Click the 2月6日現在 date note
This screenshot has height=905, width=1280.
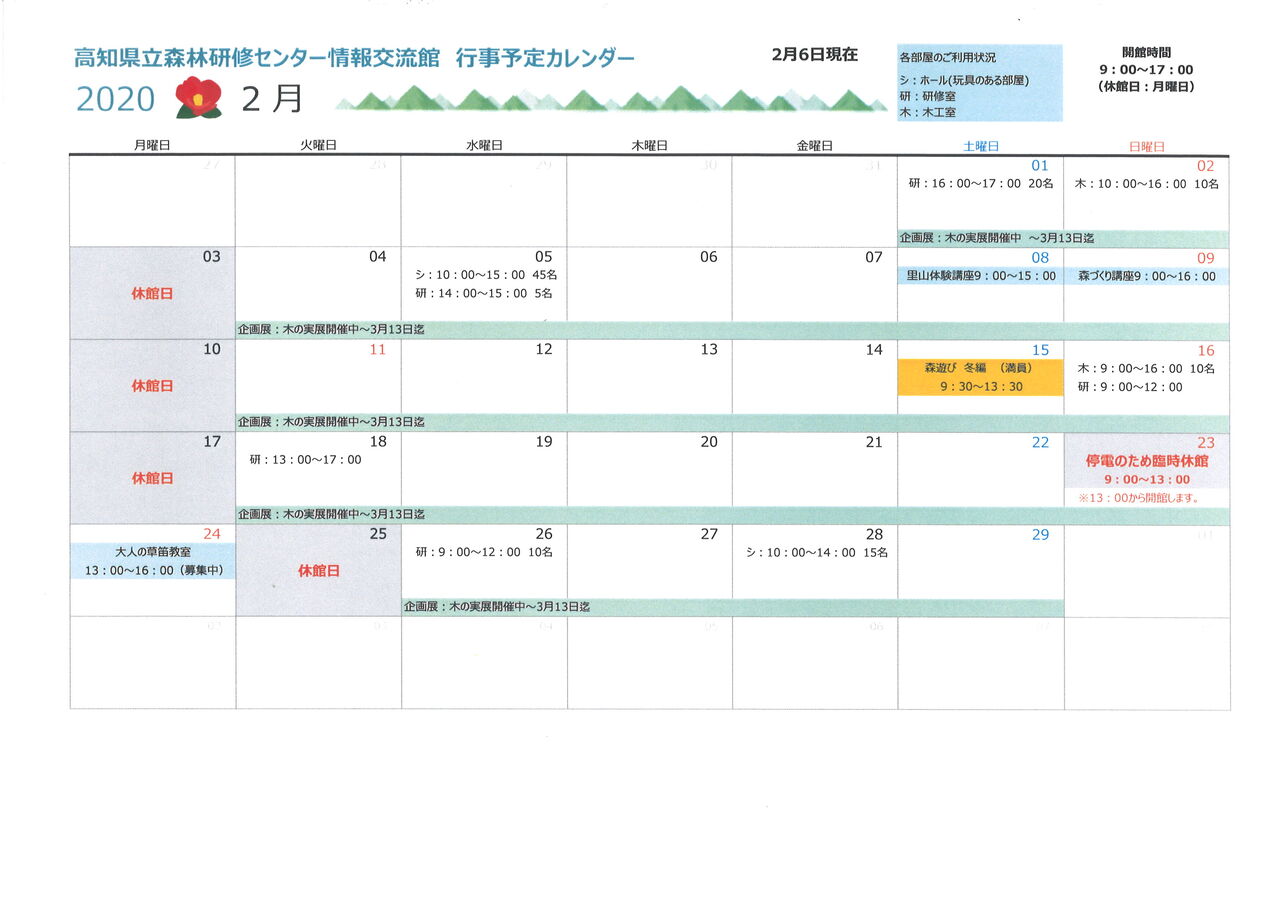(814, 55)
